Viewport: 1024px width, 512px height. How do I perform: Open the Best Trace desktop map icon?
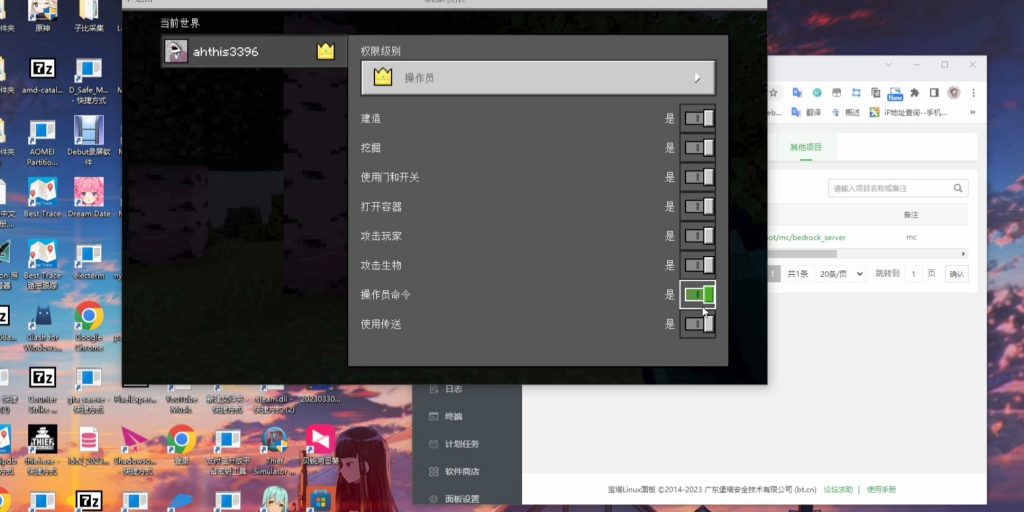click(42, 197)
